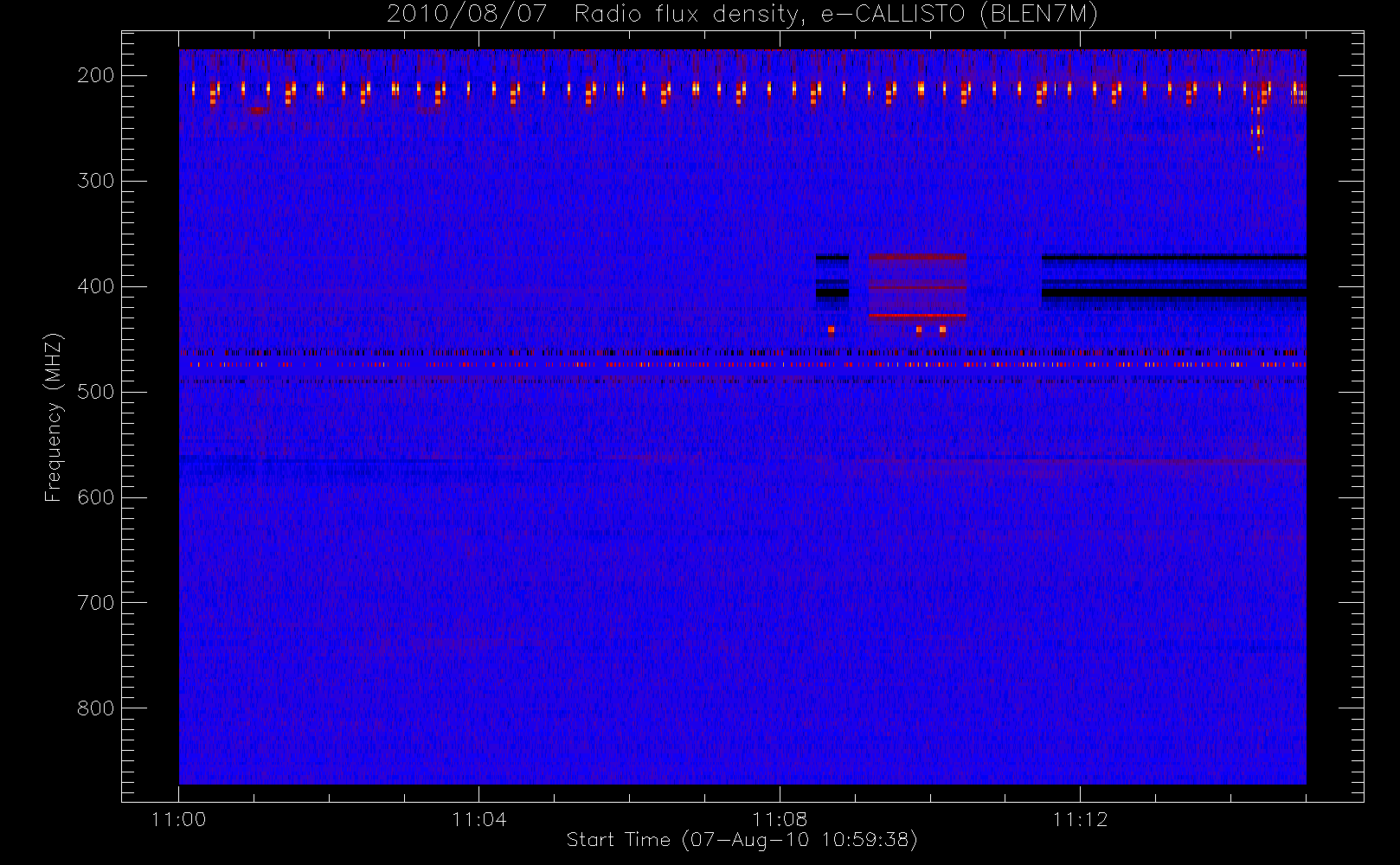1400x865 pixels.
Task: Click the plot title '2010/08/07 Radio flux density, e-CALLISTO (BLEN7M)'
Action: [742, 15]
